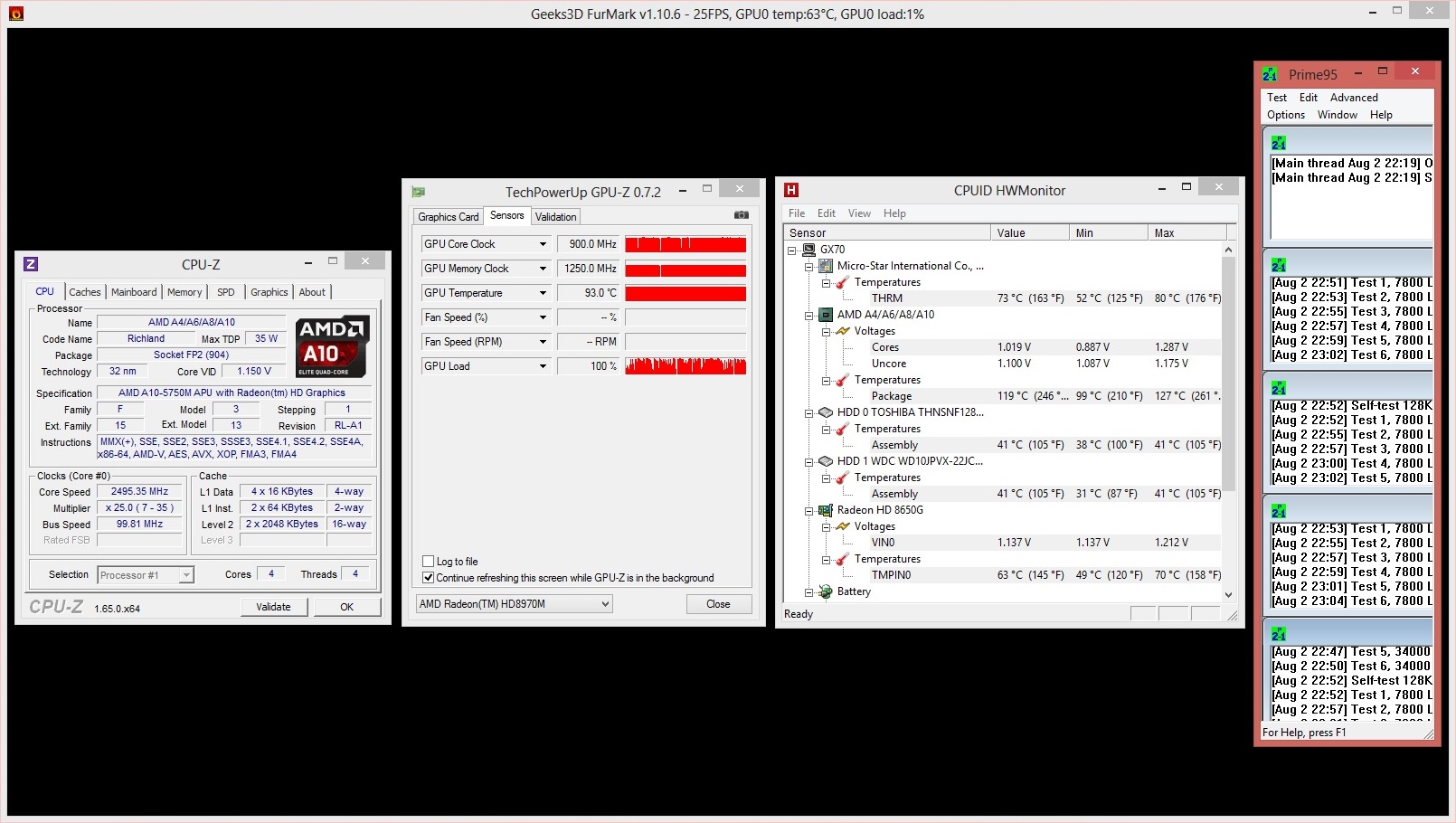Open the Fan Speed (RPM) sensor dropdown

click(x=543, y=342)
